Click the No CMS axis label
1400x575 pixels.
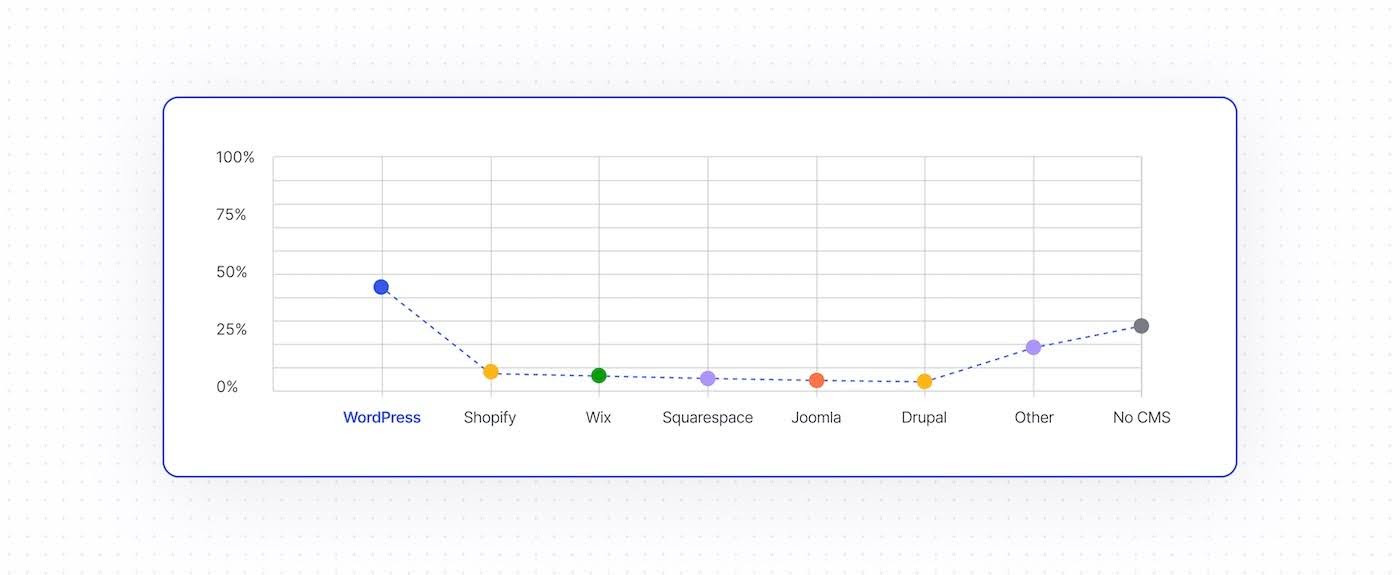point(1142,418)
